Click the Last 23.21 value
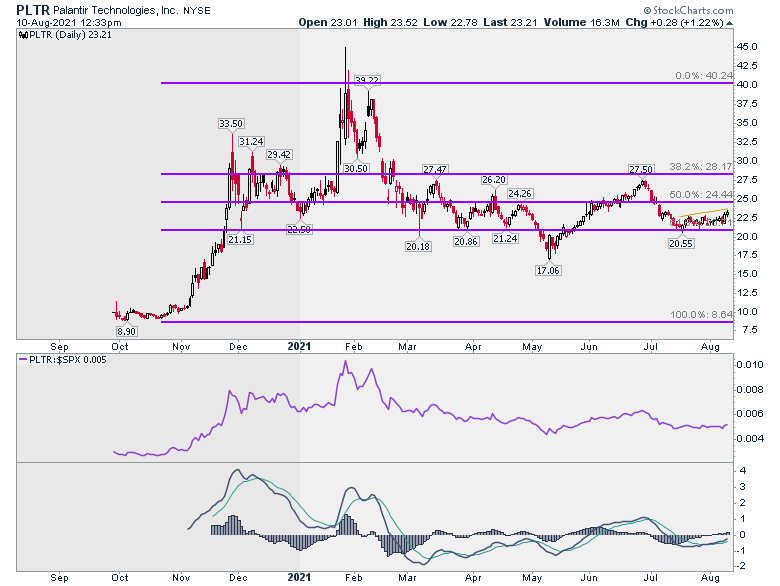The width and height of the screenshot is (780, 586). tap(510, 22)
